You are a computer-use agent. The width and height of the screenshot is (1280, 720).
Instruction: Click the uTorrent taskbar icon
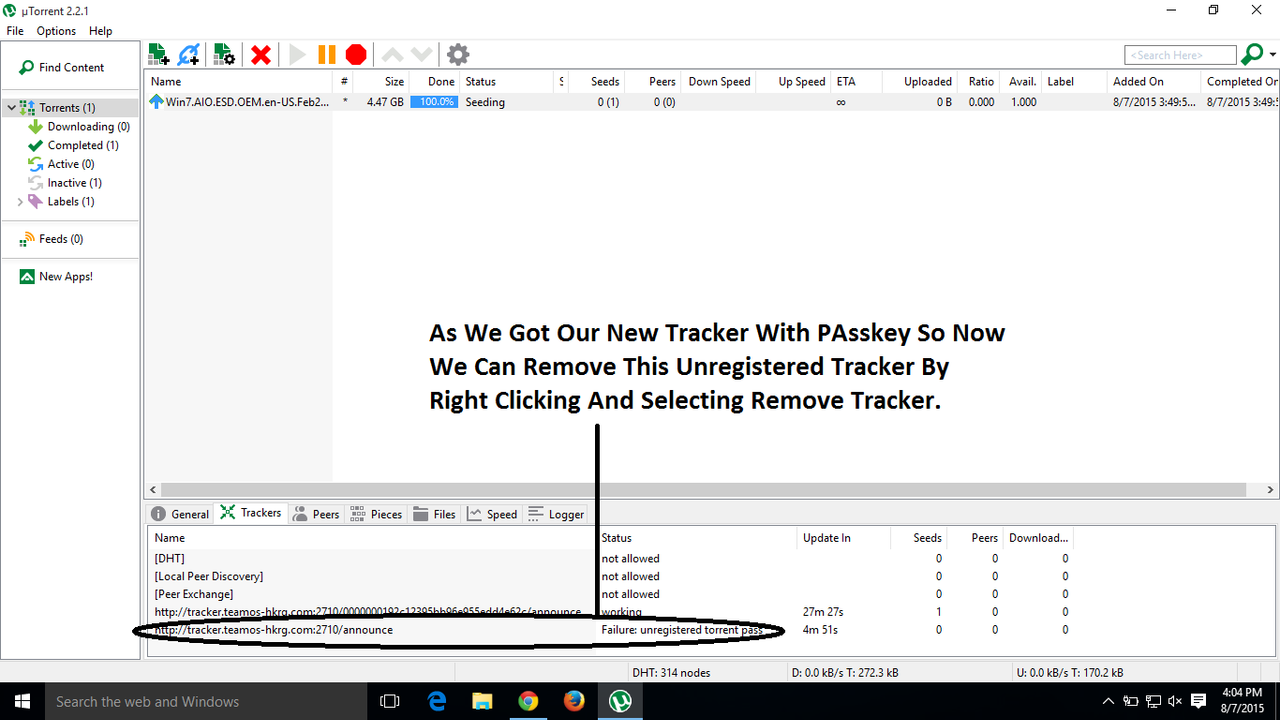coord(620,701)
